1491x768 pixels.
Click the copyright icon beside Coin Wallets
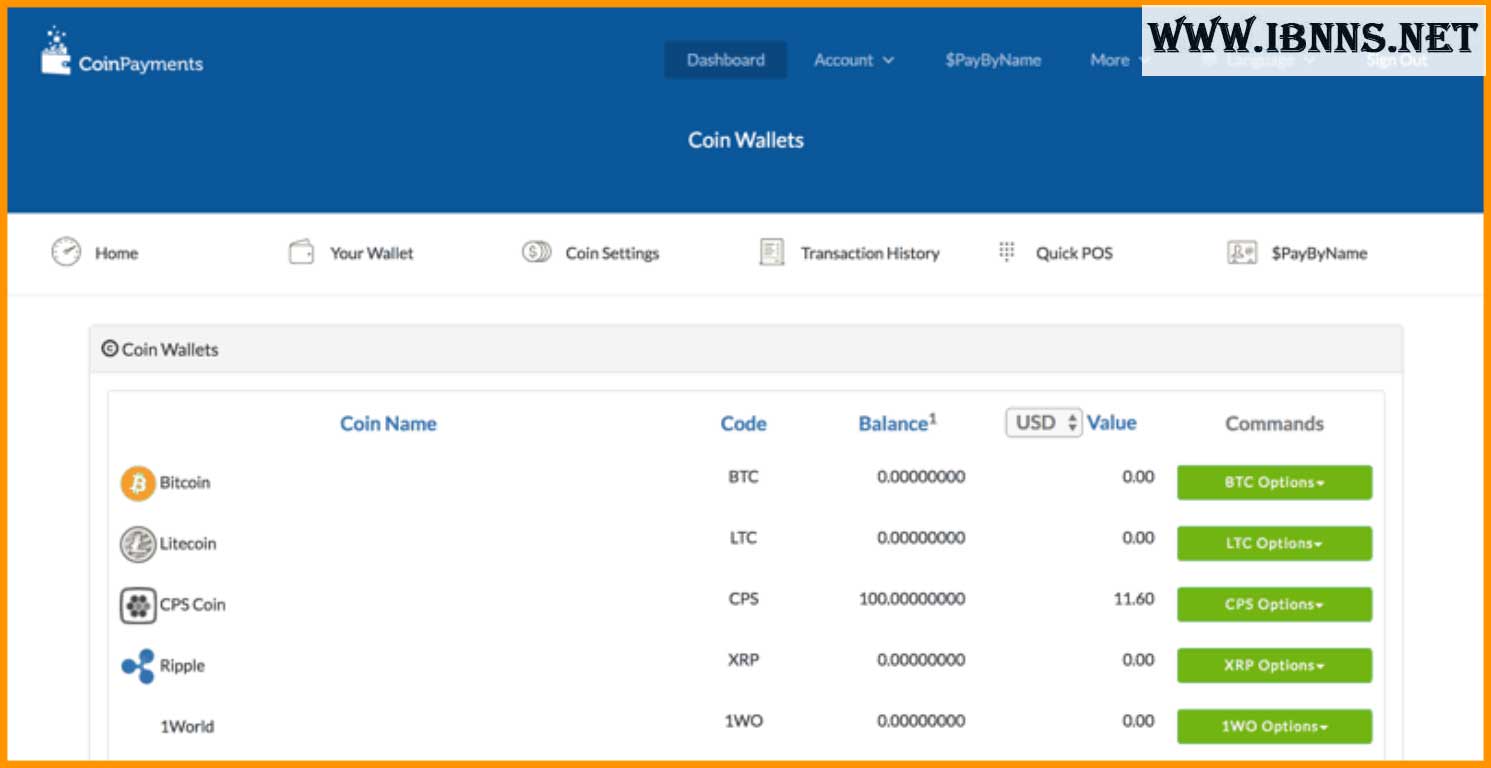pyautogui.click(x=110, y=349)
